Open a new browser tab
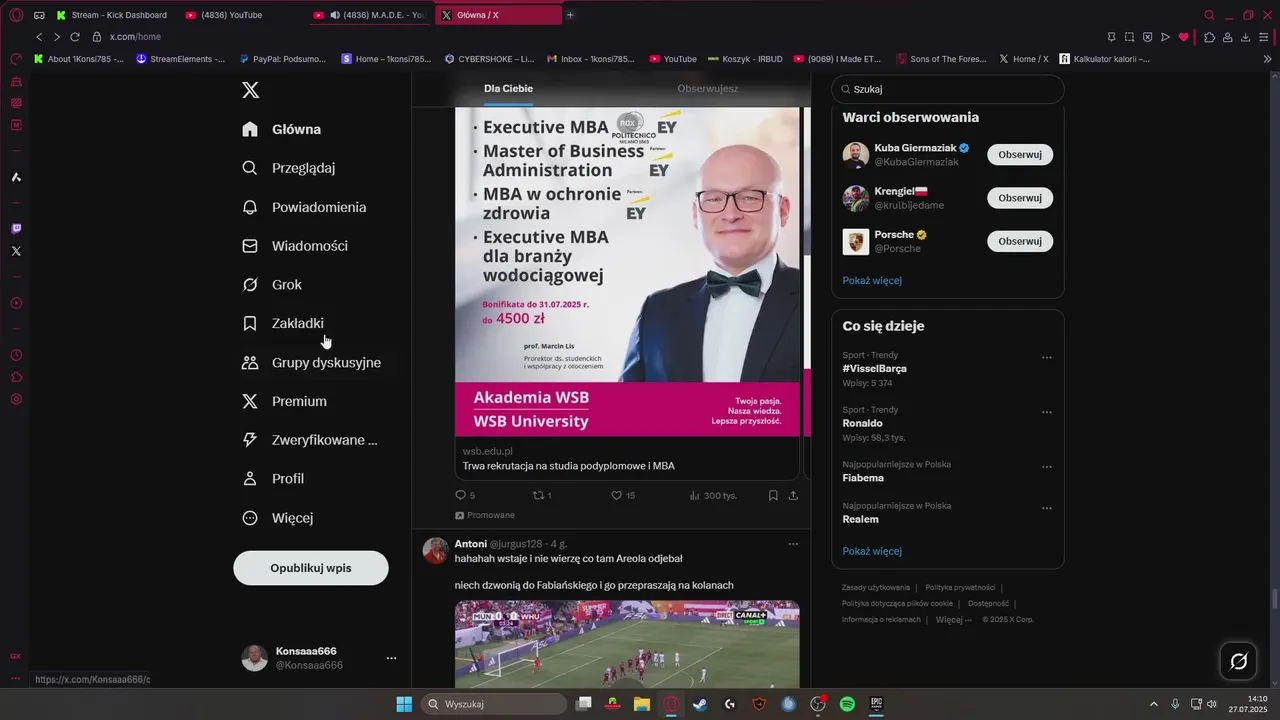 pos(570,15)
